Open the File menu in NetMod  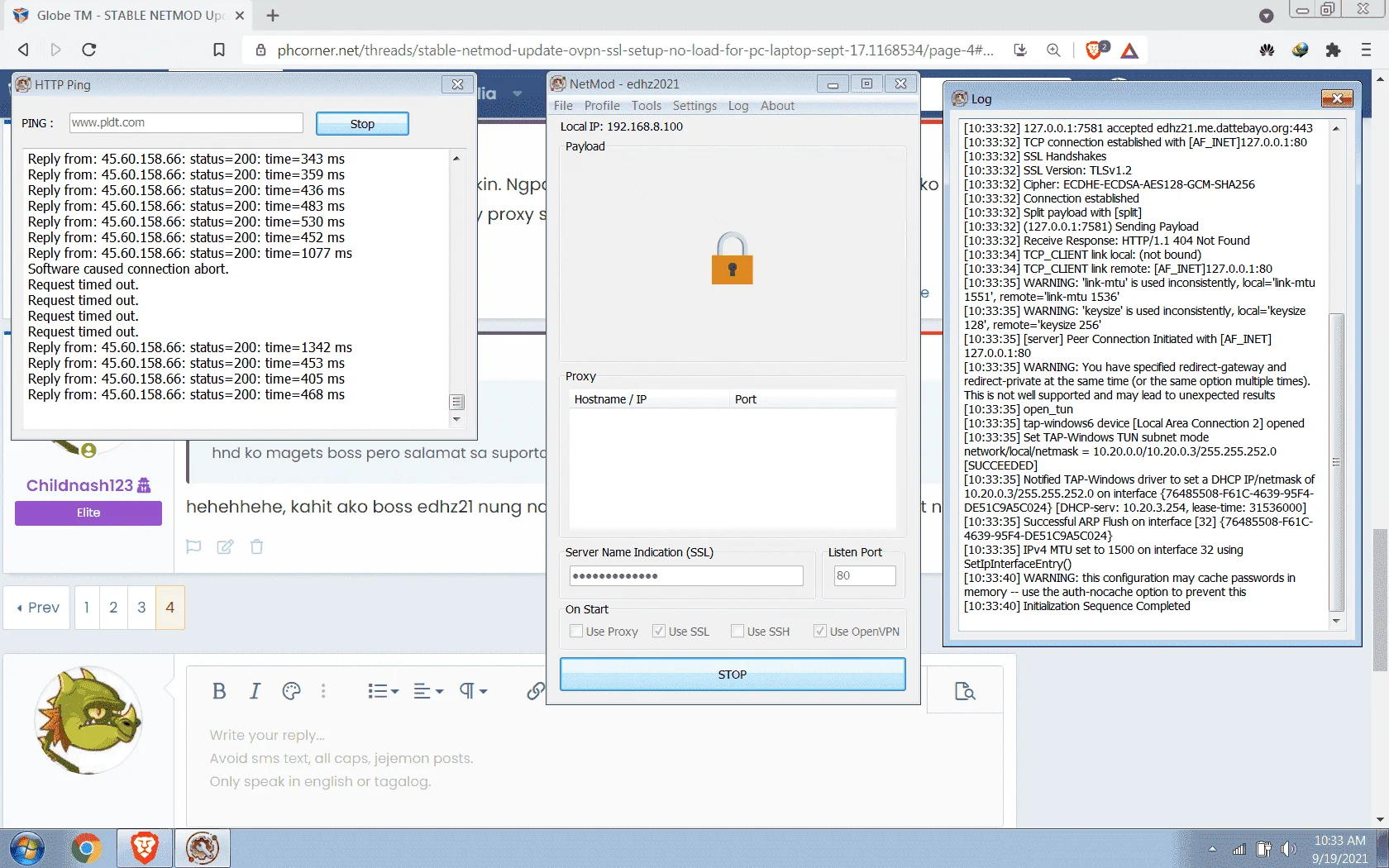[x=563, y=106]
